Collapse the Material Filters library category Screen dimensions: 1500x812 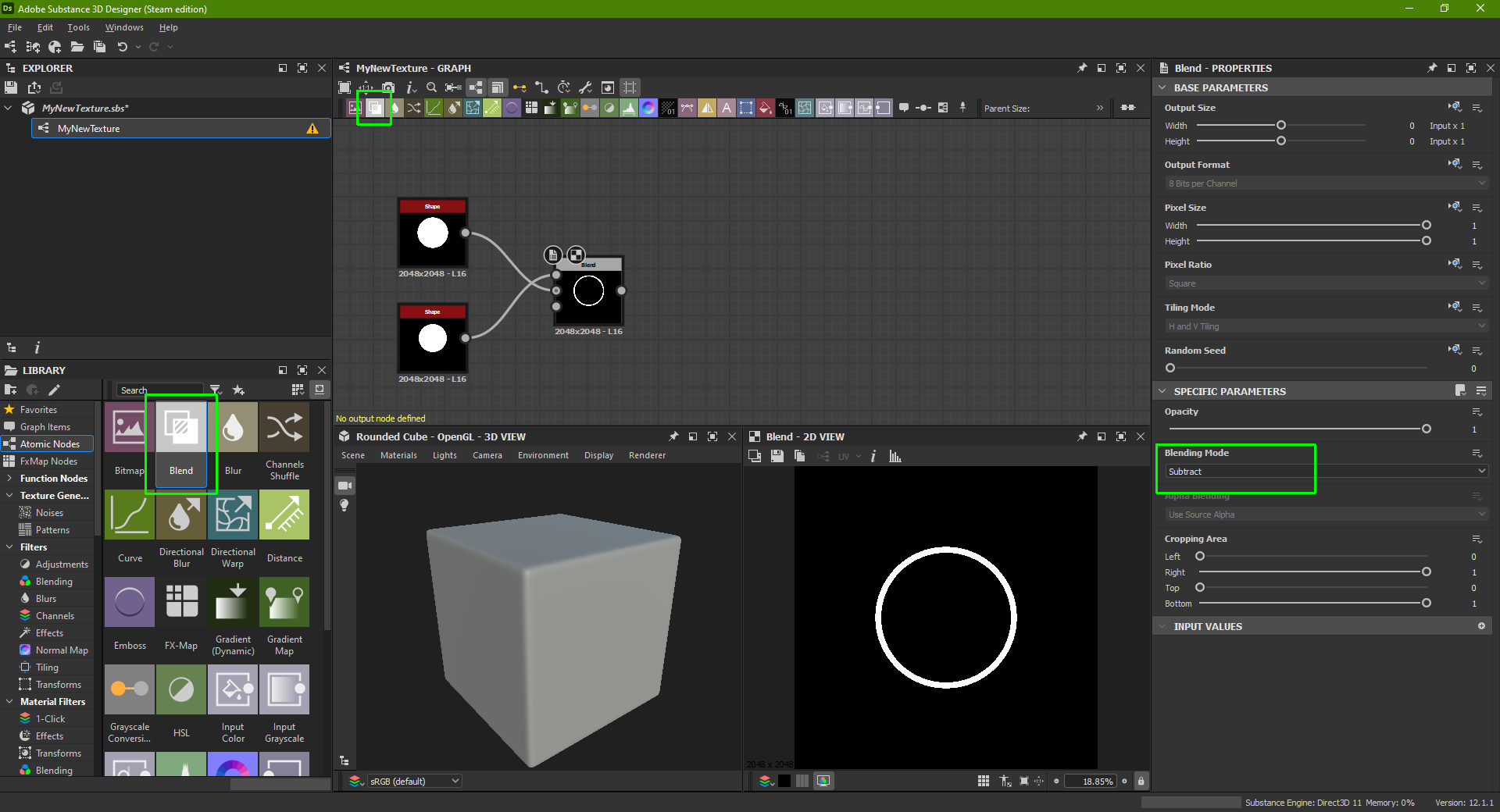click(9, 701)
